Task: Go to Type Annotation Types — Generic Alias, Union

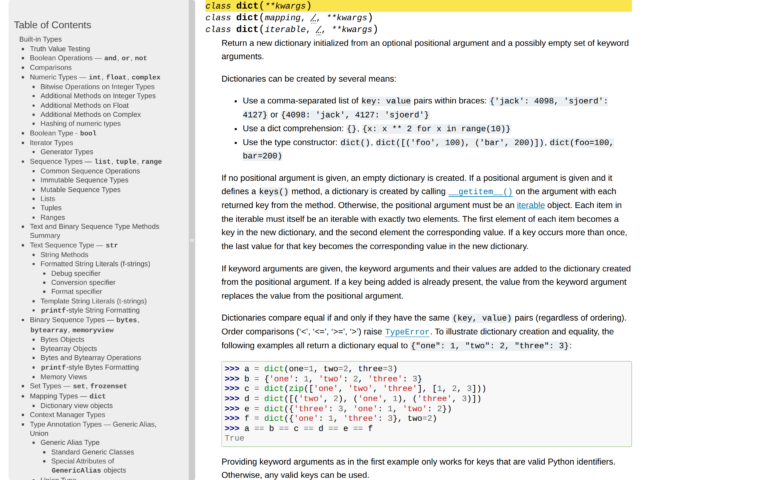Action: pos(93,429)
